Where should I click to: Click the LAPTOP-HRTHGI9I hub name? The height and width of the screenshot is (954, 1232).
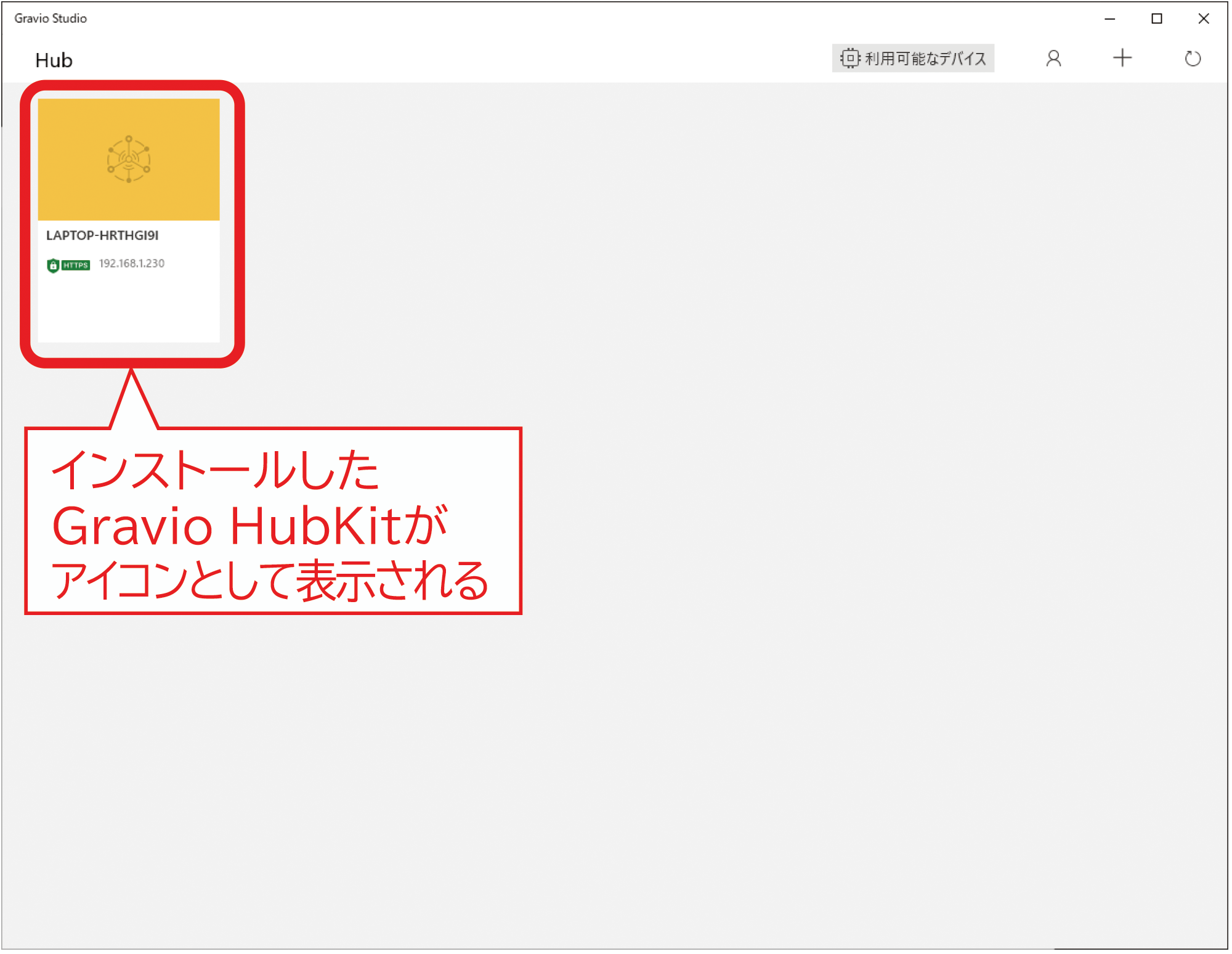(x=102, y=235)
